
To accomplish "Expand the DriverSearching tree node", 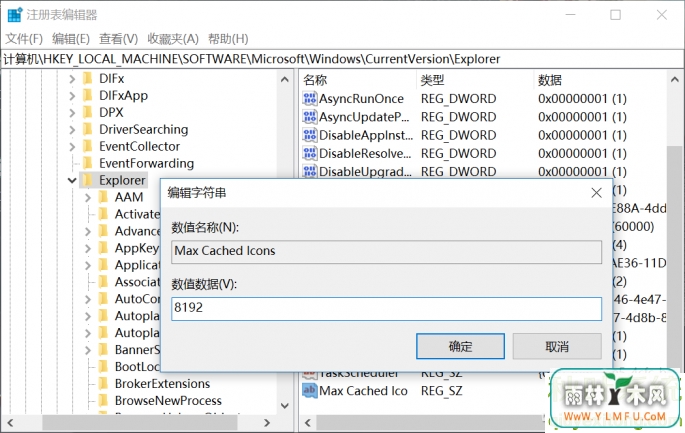I will point(72,129).
